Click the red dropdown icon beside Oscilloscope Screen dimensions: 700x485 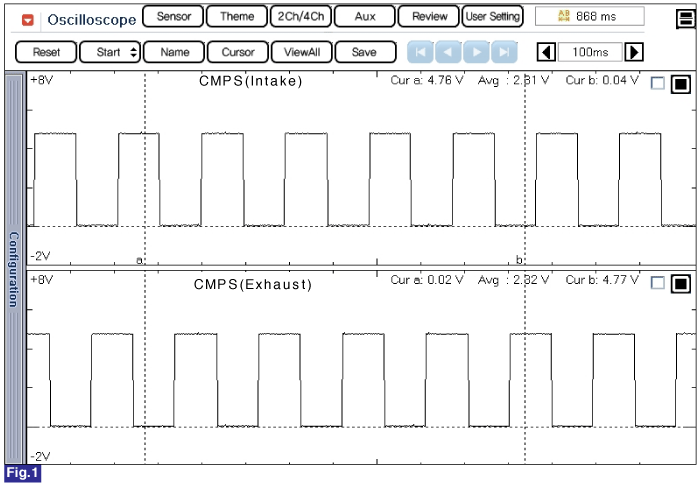click(28, 20)
